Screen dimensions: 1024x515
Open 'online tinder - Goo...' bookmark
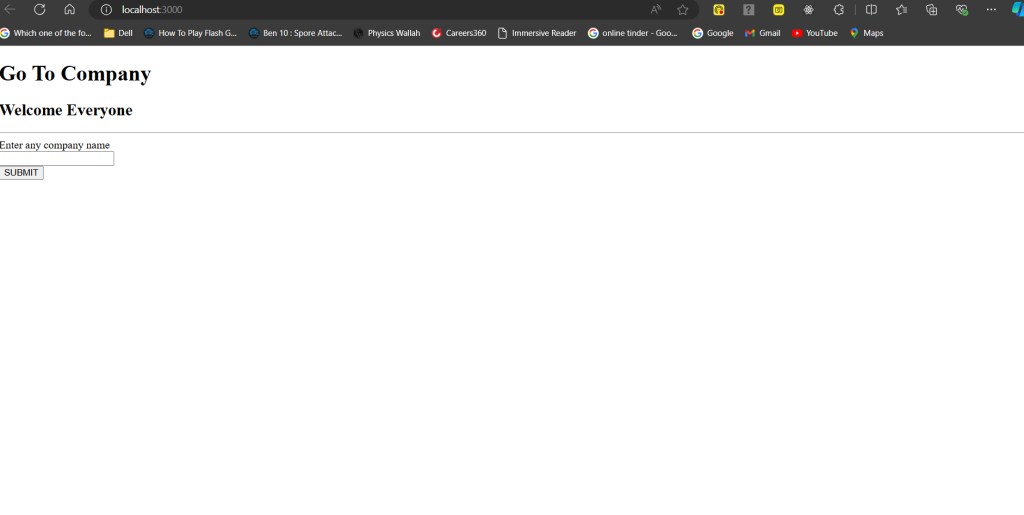click(x=633, y=33)
